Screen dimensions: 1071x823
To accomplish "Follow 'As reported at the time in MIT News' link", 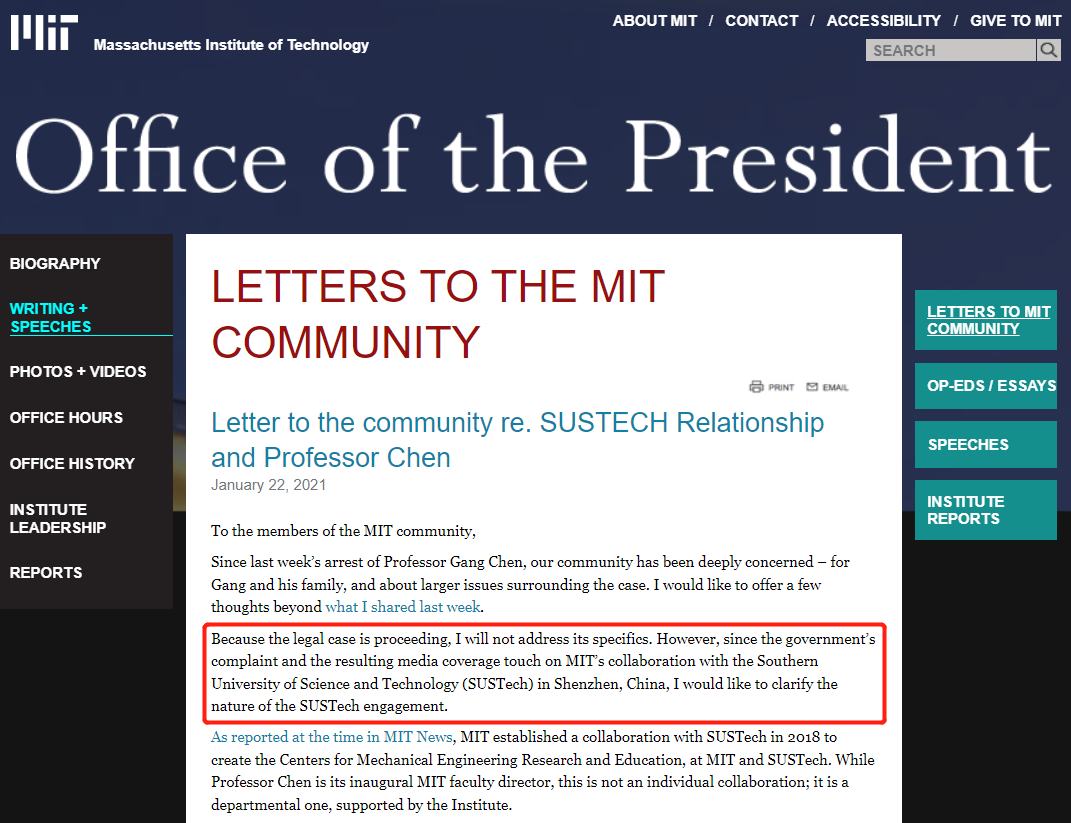I will click(331, 737).
